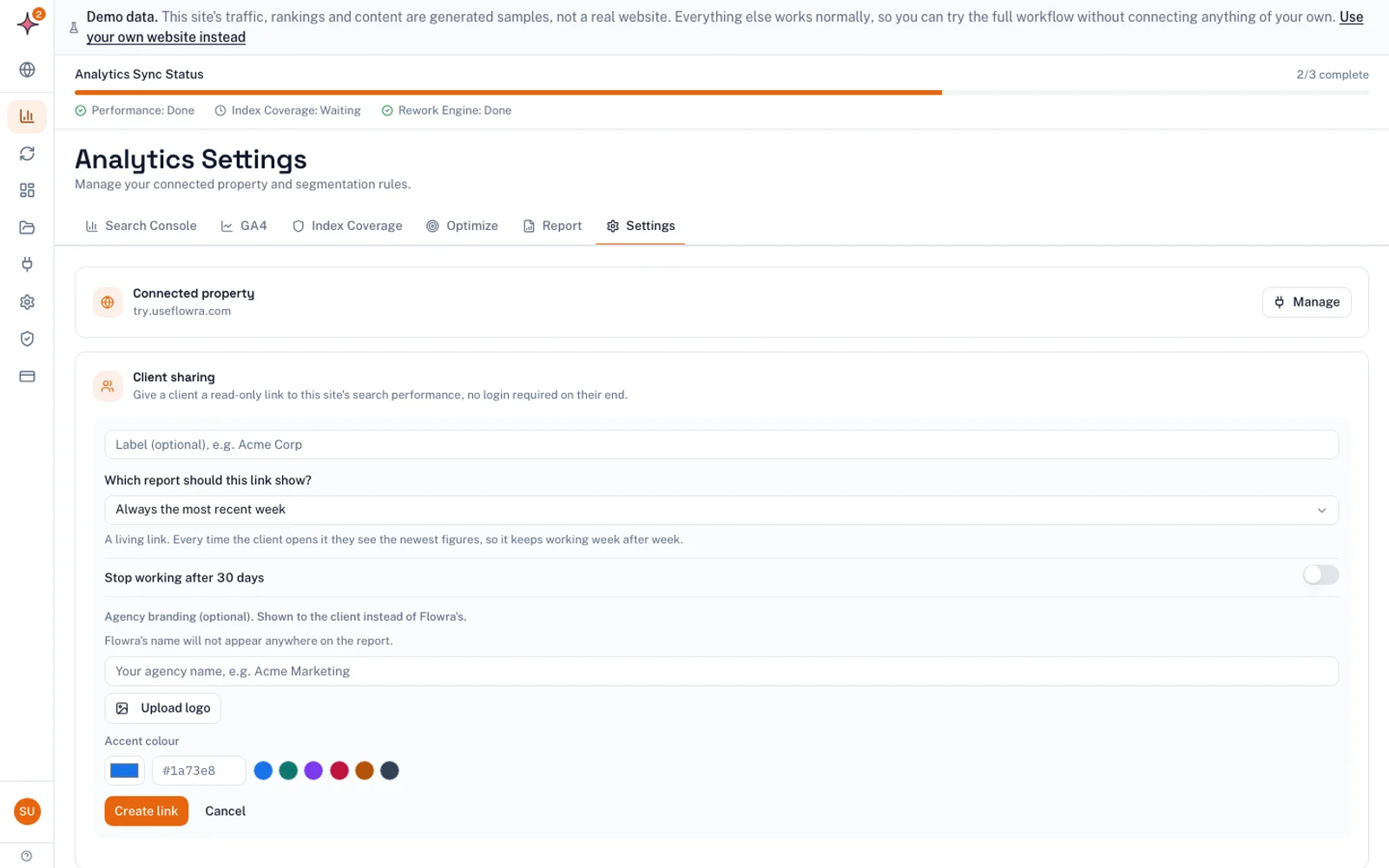This screenshot has width=1389, height=868.
Task: Open the blue accent colour picker swatch
Action: click(124, 771)
